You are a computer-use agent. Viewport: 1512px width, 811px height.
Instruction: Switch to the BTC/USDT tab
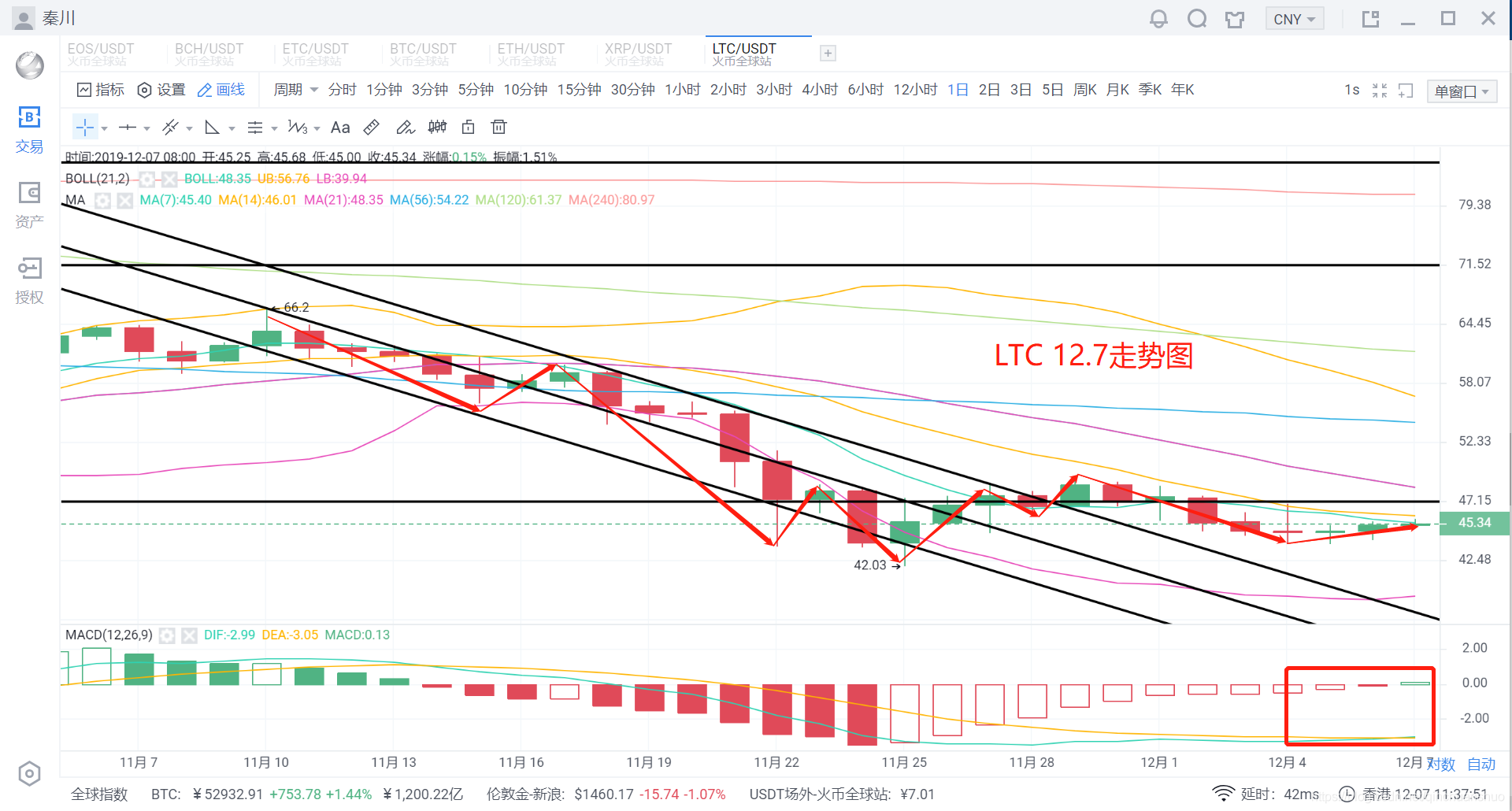pos(423,54)
